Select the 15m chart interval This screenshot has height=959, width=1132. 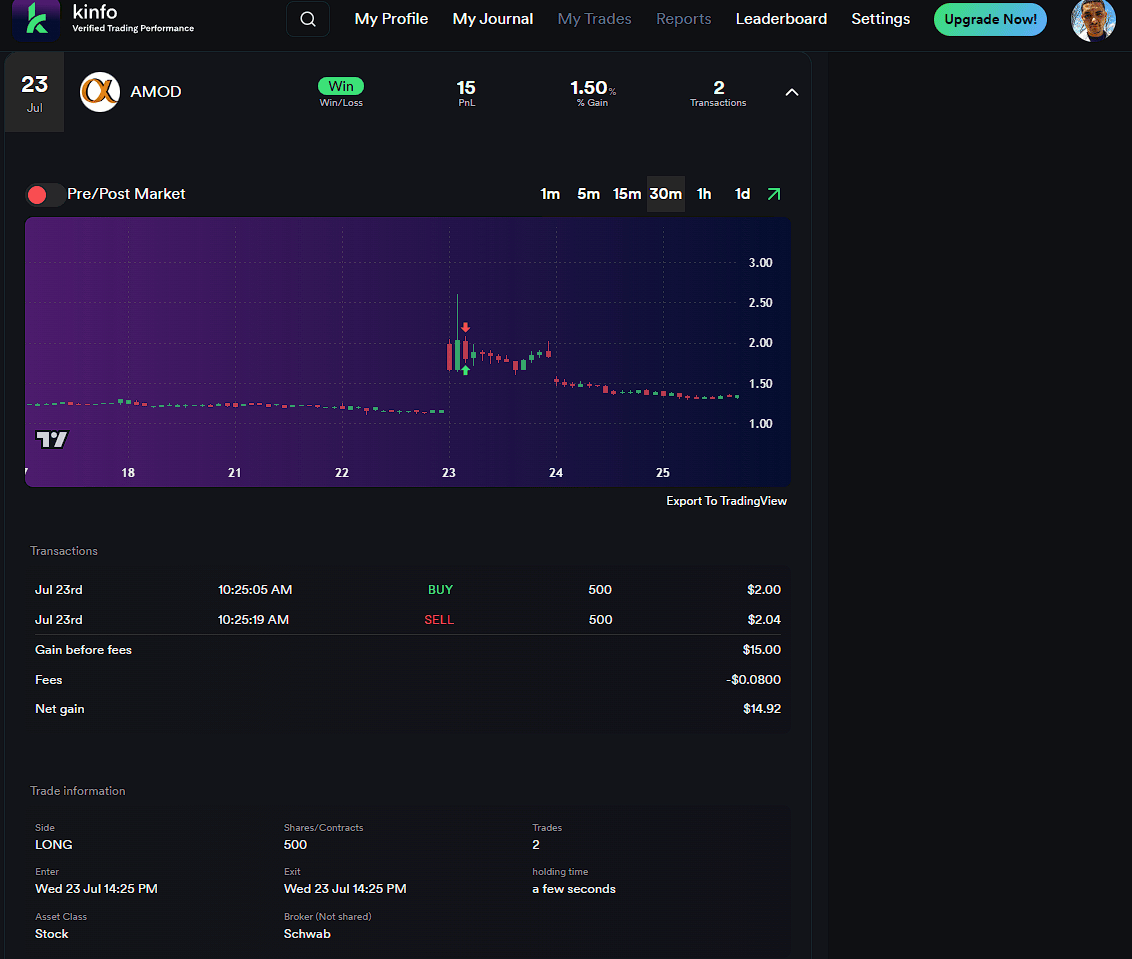click(627, 194)
